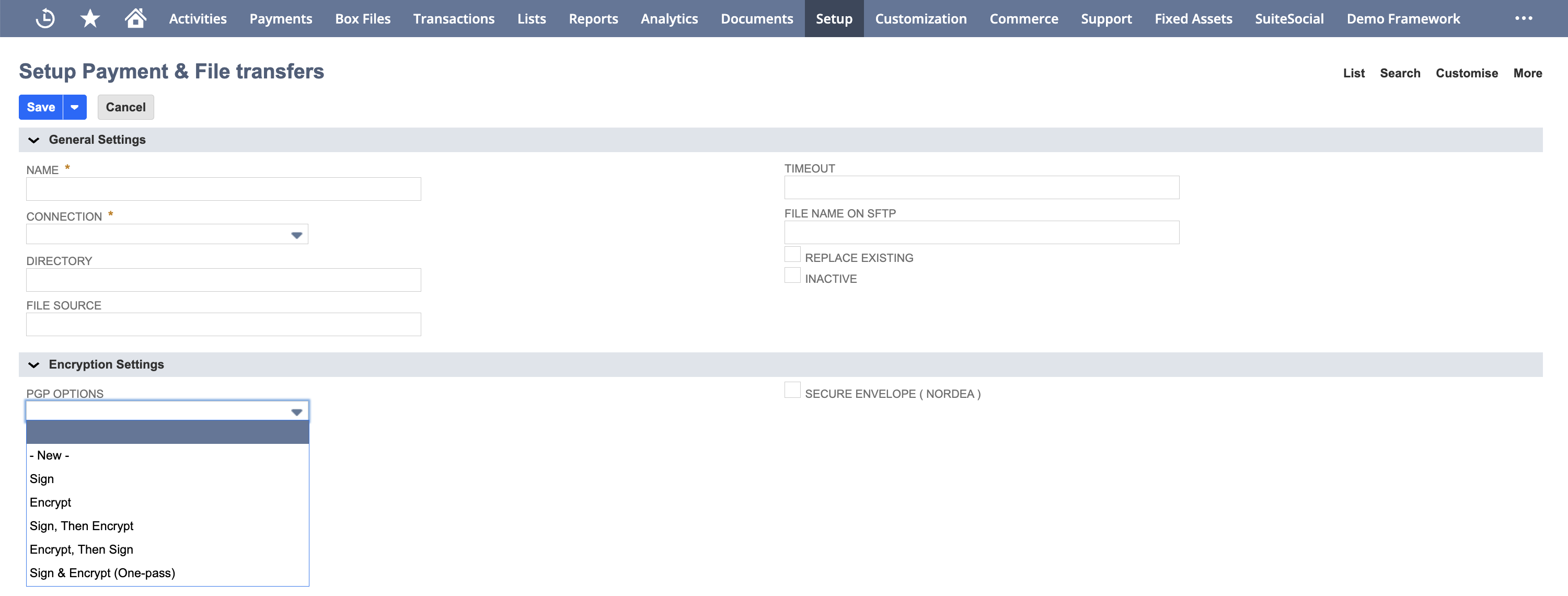This screenshot has height=596, width=1568.
Task: Collapse the General Settings section chevron
Action: pyautogui.click(x=34, y=140)
